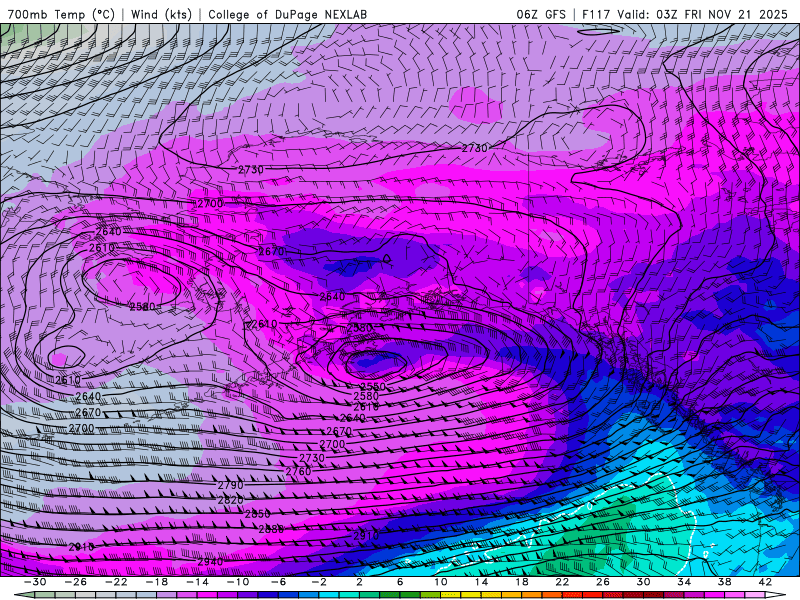Select the 14 value on the temperature scale
The image size is (800, 600).
481,582
